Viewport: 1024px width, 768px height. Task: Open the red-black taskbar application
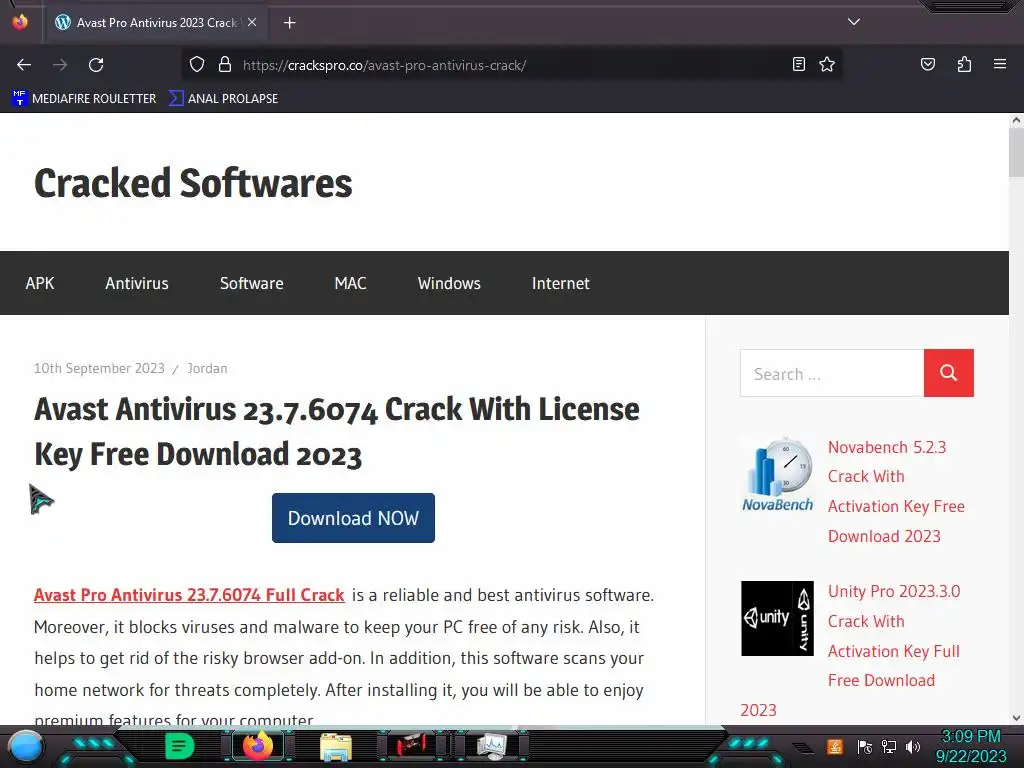click(x=411, y=745)
